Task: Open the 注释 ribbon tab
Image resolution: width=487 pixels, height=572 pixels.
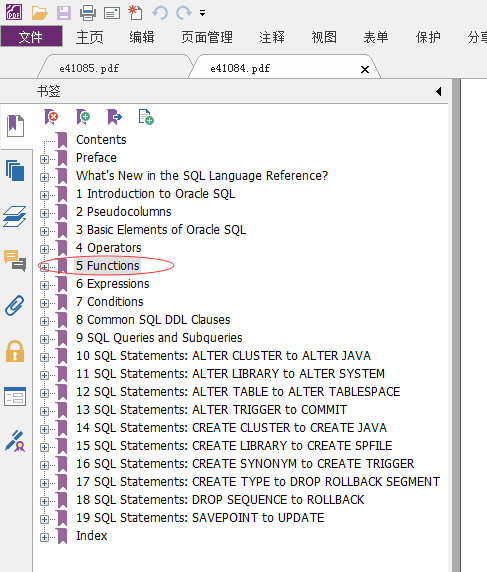Action: pyautogui.click(x=272, y=37)
